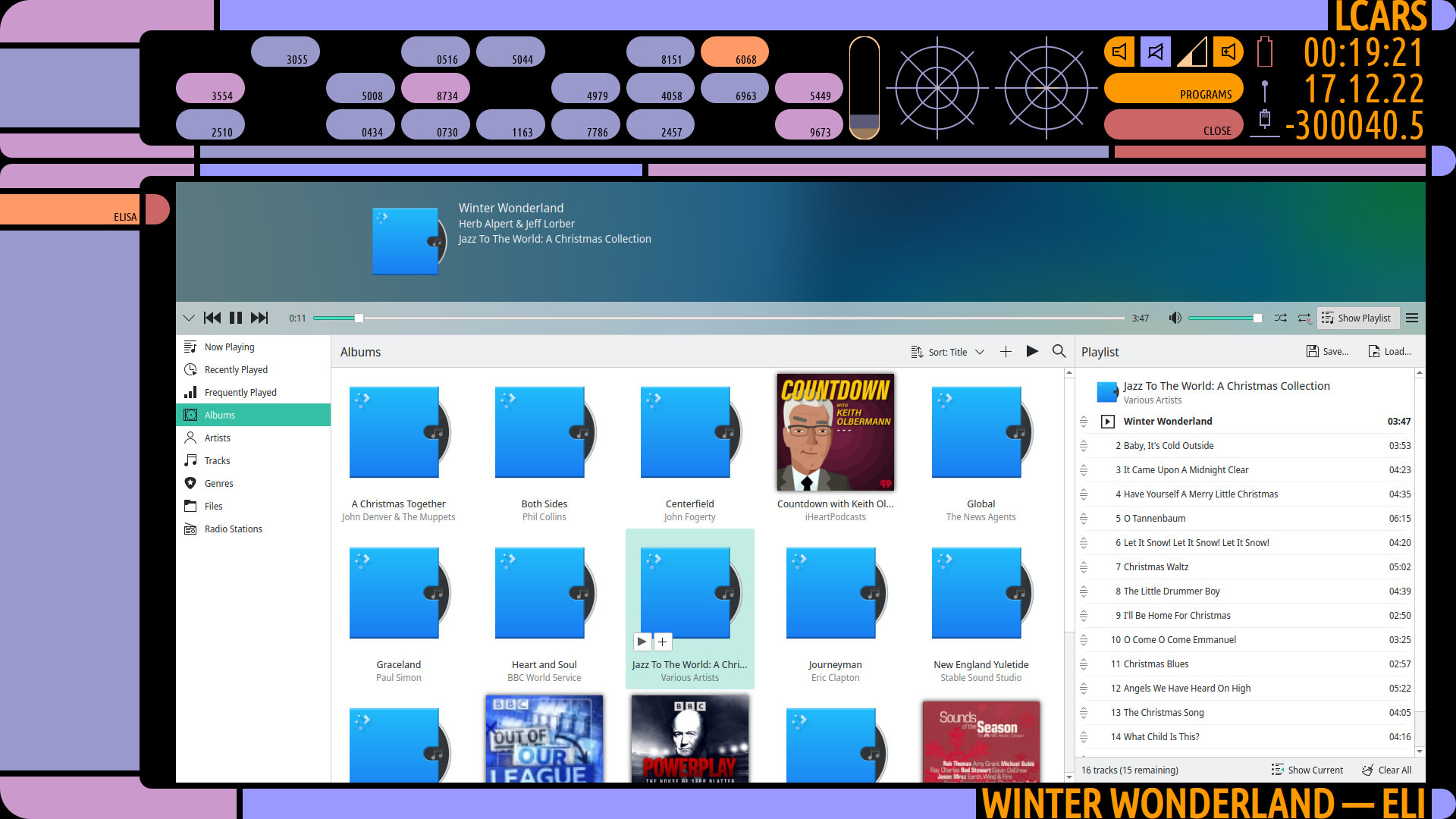Image resolution: width=1456 pixels, height=819 pixels.
Task: Pause the current track
Action: click(236, 318)
